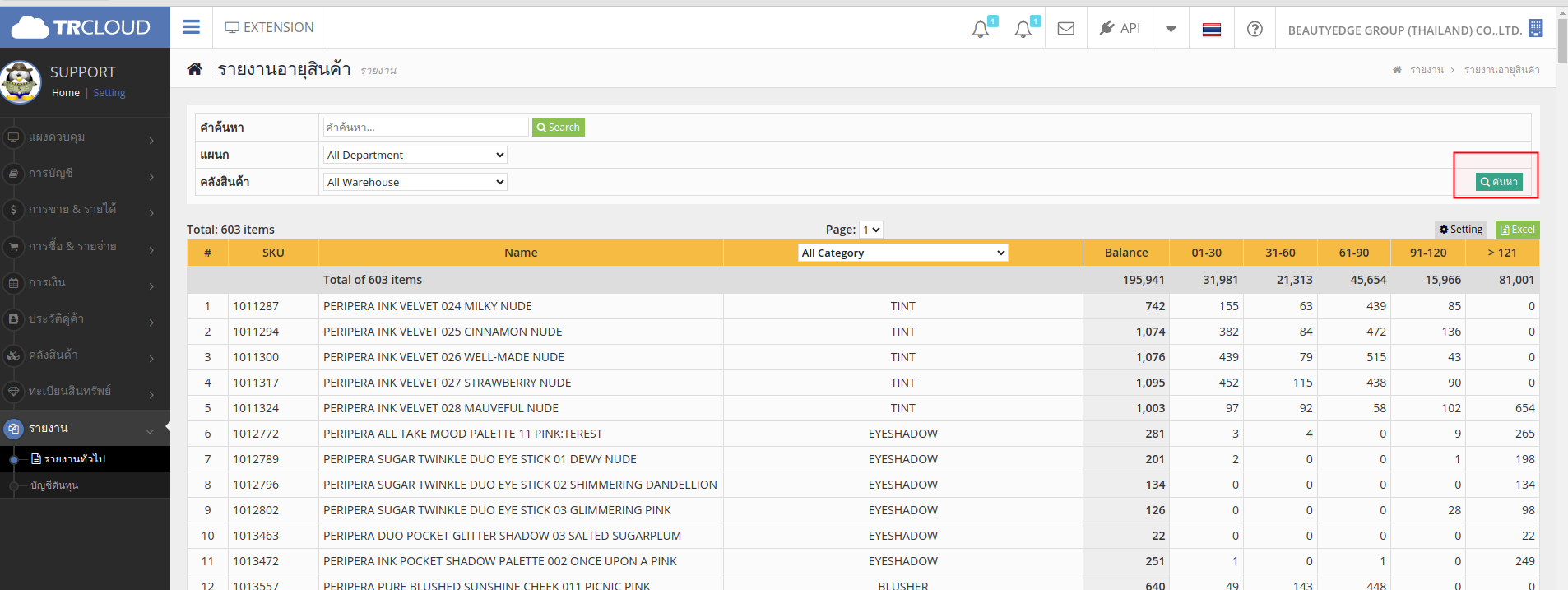This screenshot has height=590, width=1568.
Task: Click the calendar icon for การเงิน
Action: 13,283
